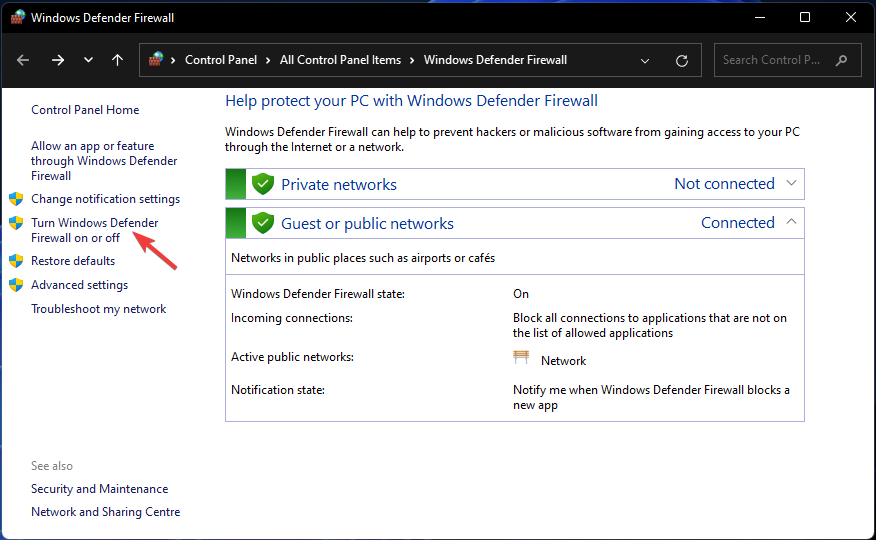The width and height of the screenshot is (876, 540).
Task: Click green shield icon for Private networks
Action: (x=263, y=184)
